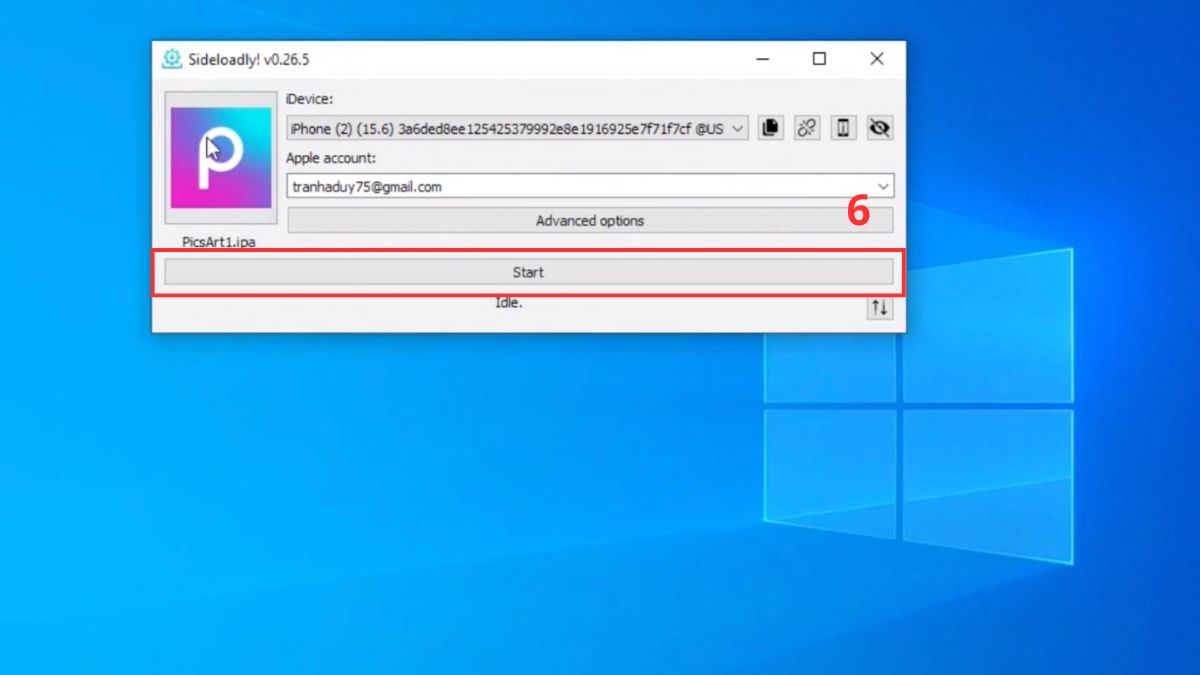Click the PicsArt1.ipa file name
The width and height of the screenshot is (1200, 675).
(219, 242)
